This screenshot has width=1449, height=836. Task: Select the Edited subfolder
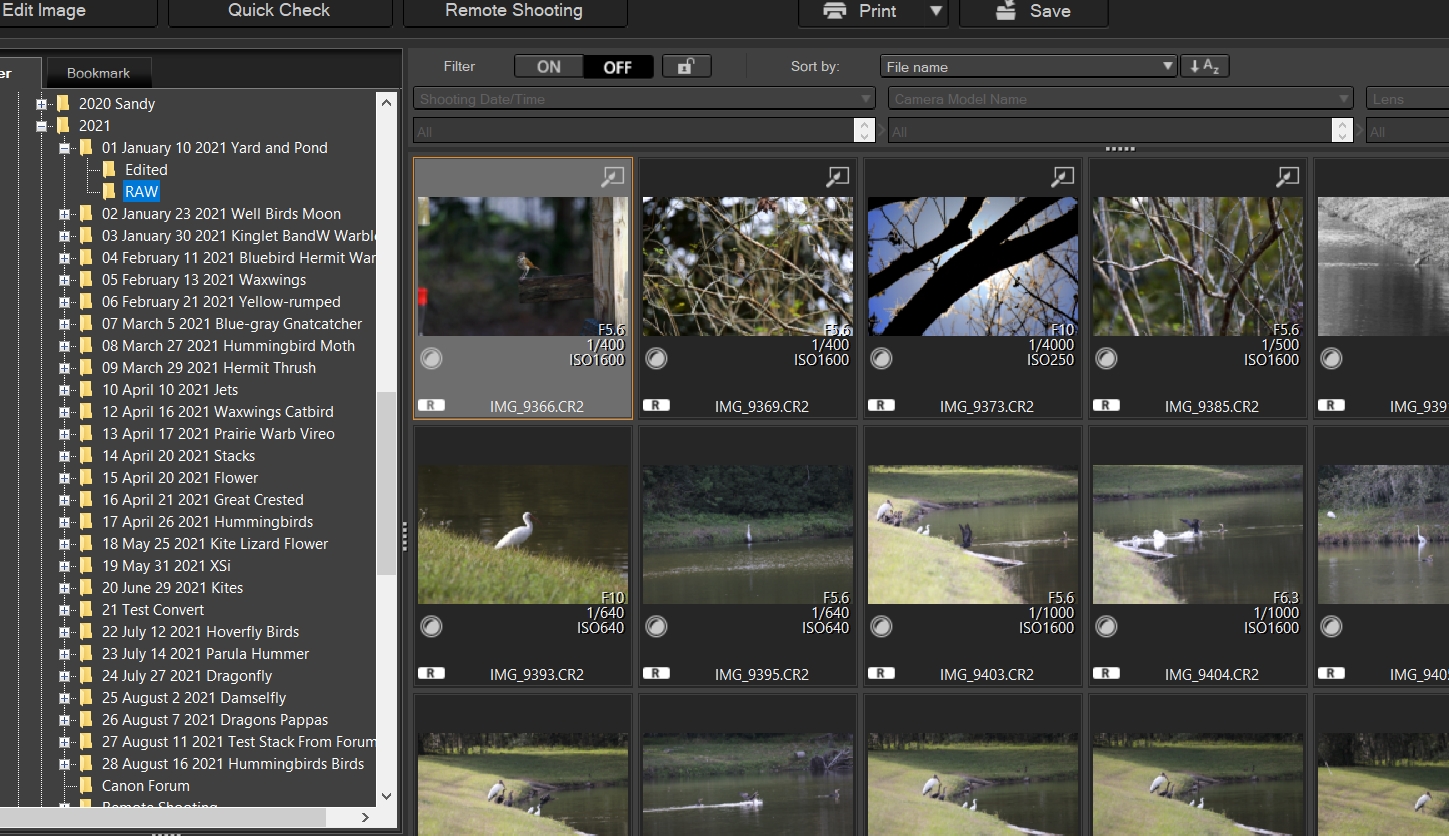(146, 170)
